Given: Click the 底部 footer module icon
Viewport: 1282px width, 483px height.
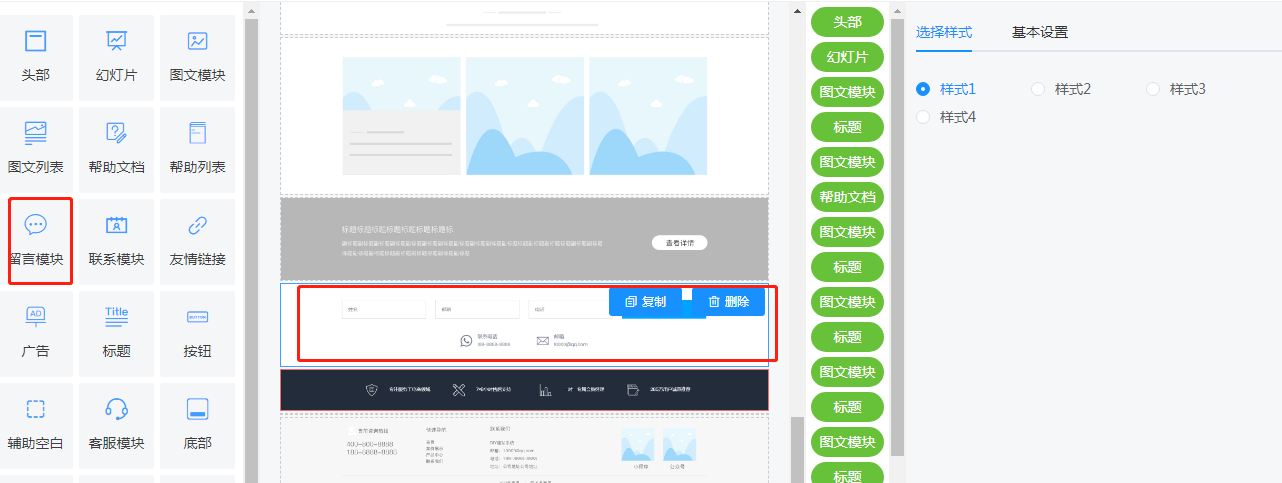Looking at the screenshot, I should coord(197,409).
